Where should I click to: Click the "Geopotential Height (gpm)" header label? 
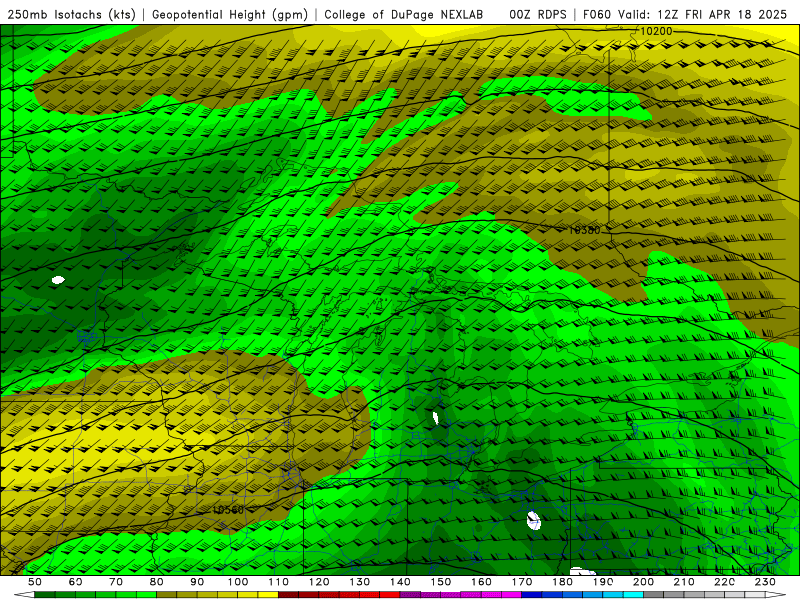coord(230,14)
